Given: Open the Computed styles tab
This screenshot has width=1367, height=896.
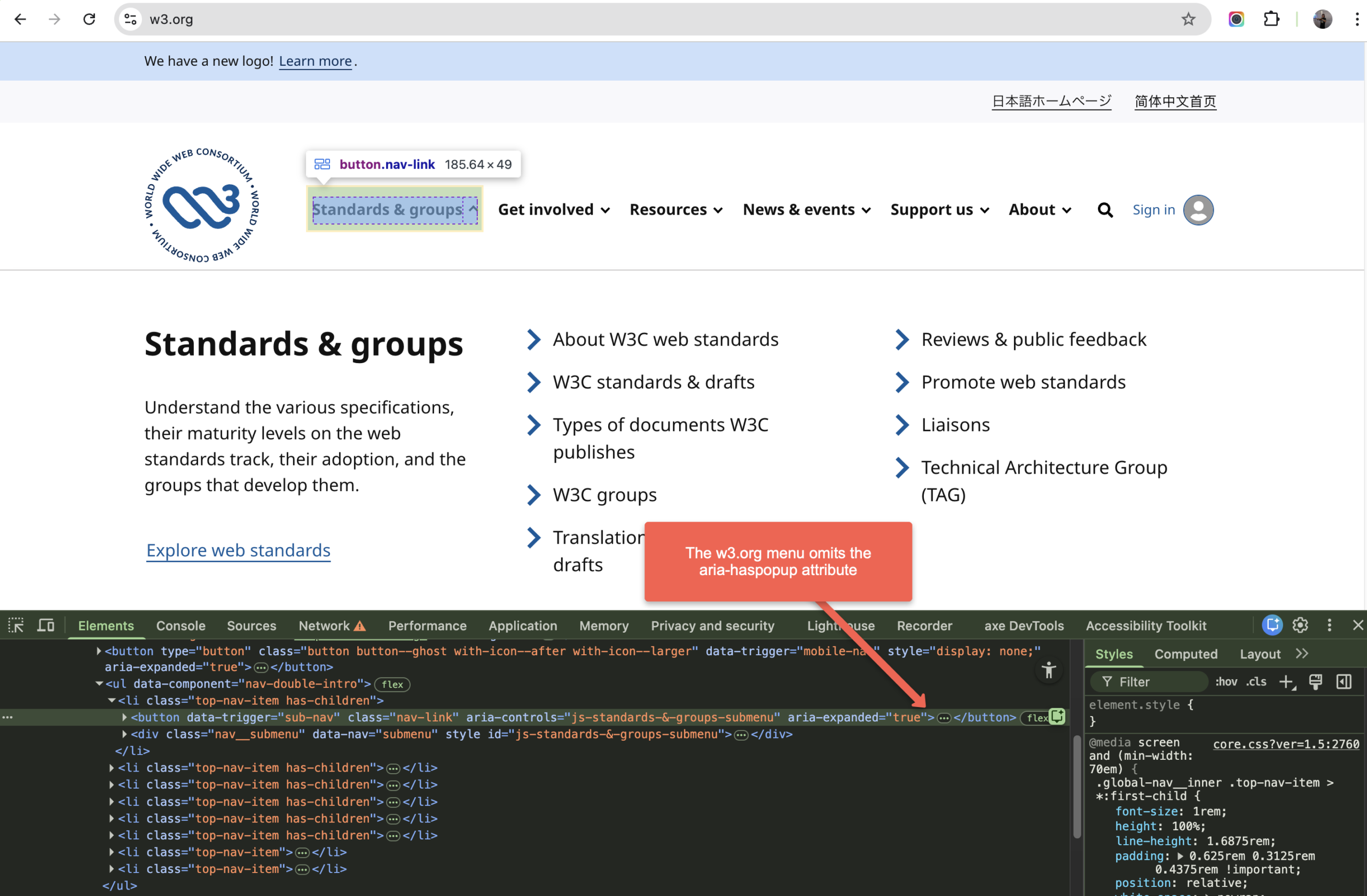Looking at the screenshot, I should [x=1185, y=654].
